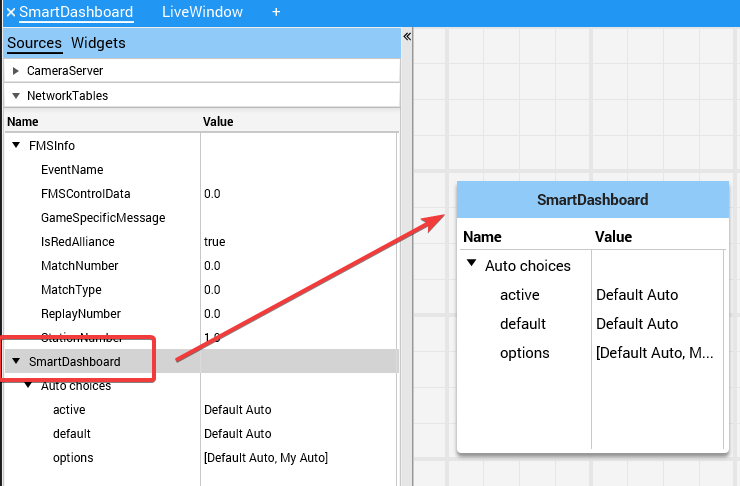Expand the CameraServer section
Image resolution: width=740 pixels, height=486 pixels.
point(16,71)
